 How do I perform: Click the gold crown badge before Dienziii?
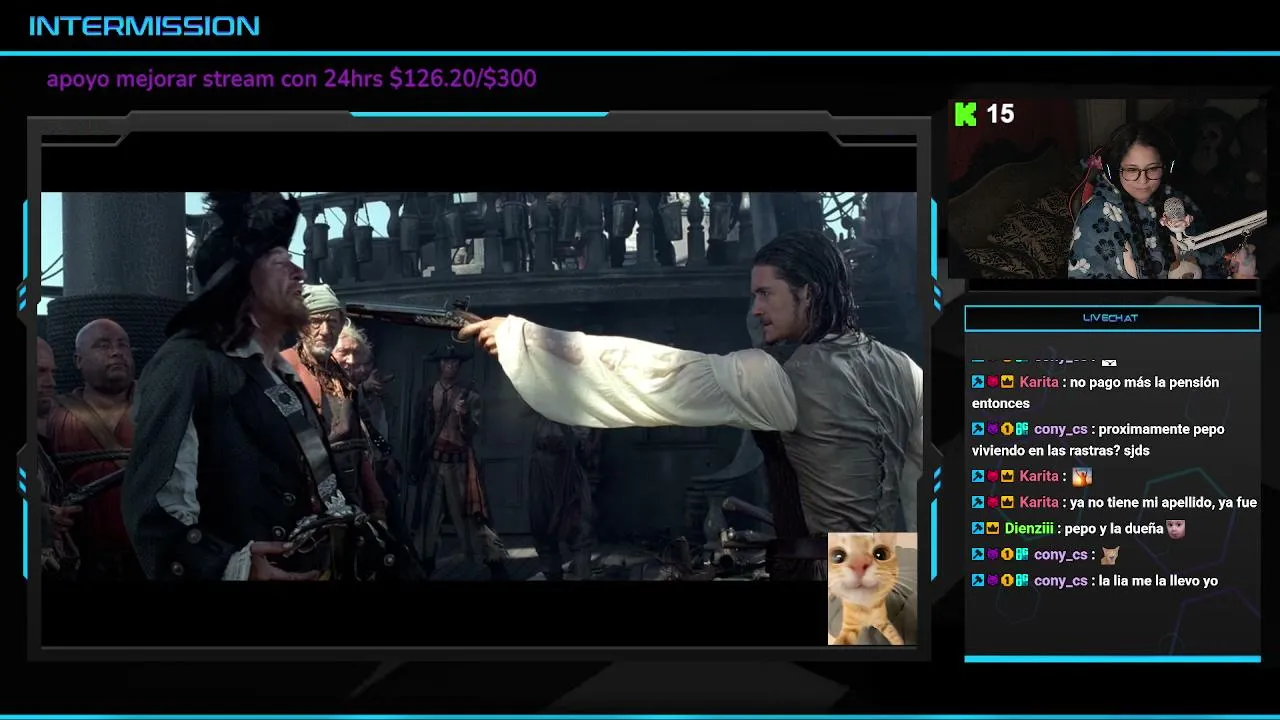click(x=993, y=528)
